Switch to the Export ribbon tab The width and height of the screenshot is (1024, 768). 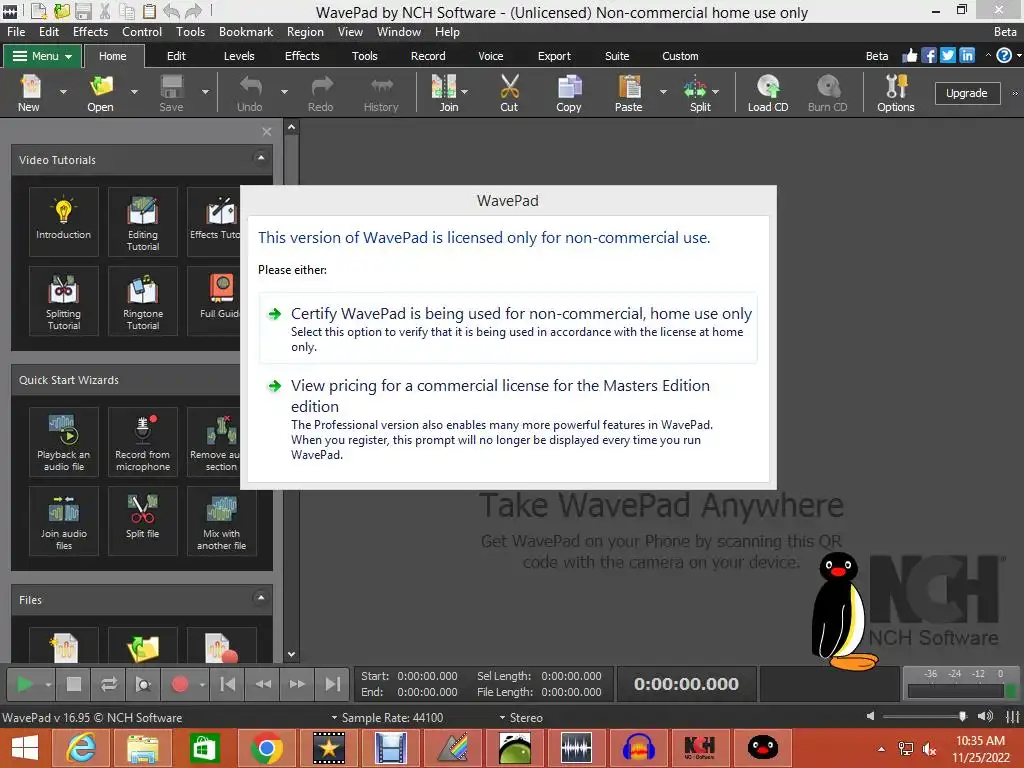[x=554, y=56]
